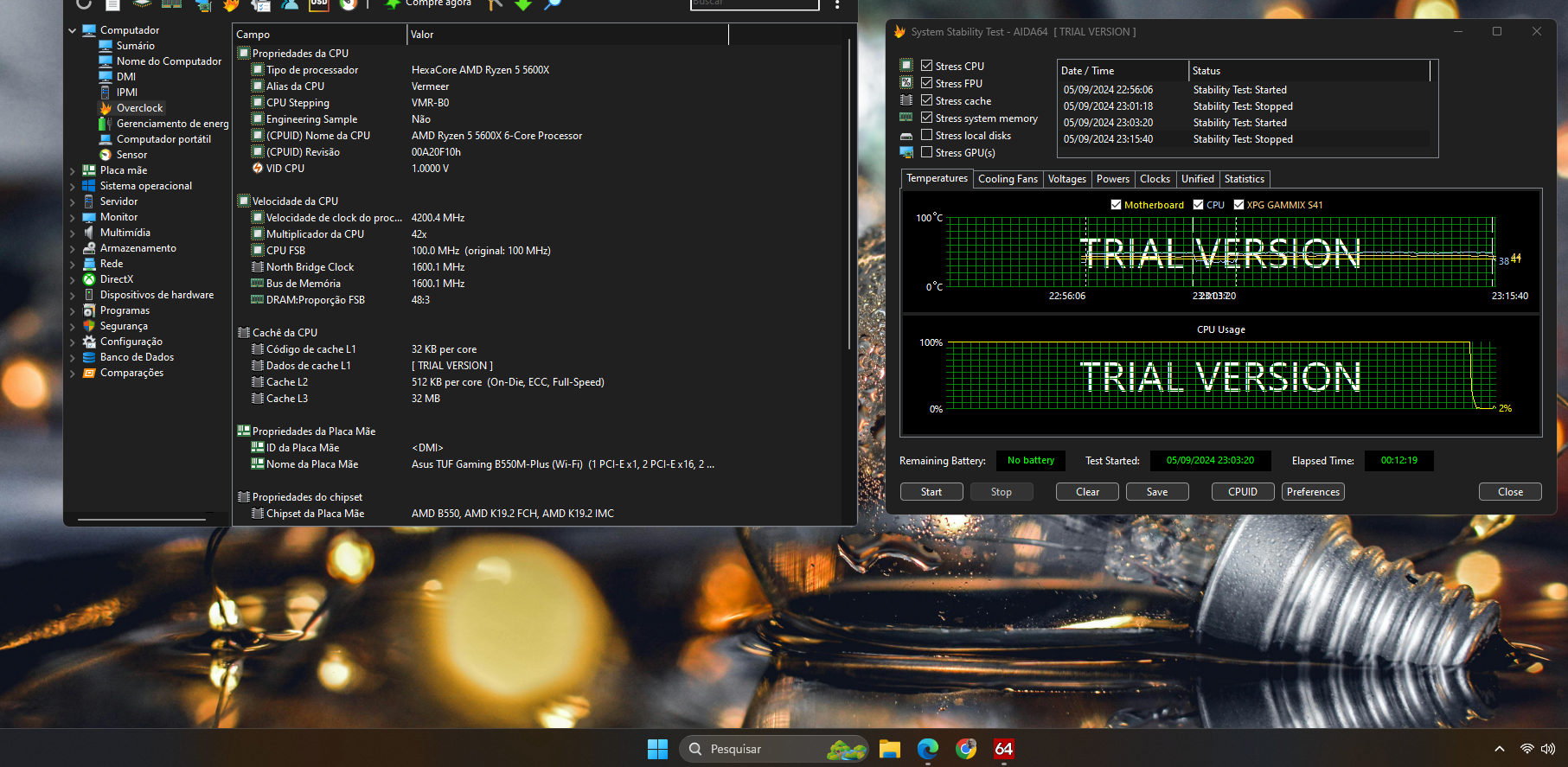This screenshot has height=767, width=1568.
Task: Click the Configuração gear icon
Action: pyautogui.click(x=89, y=342)
